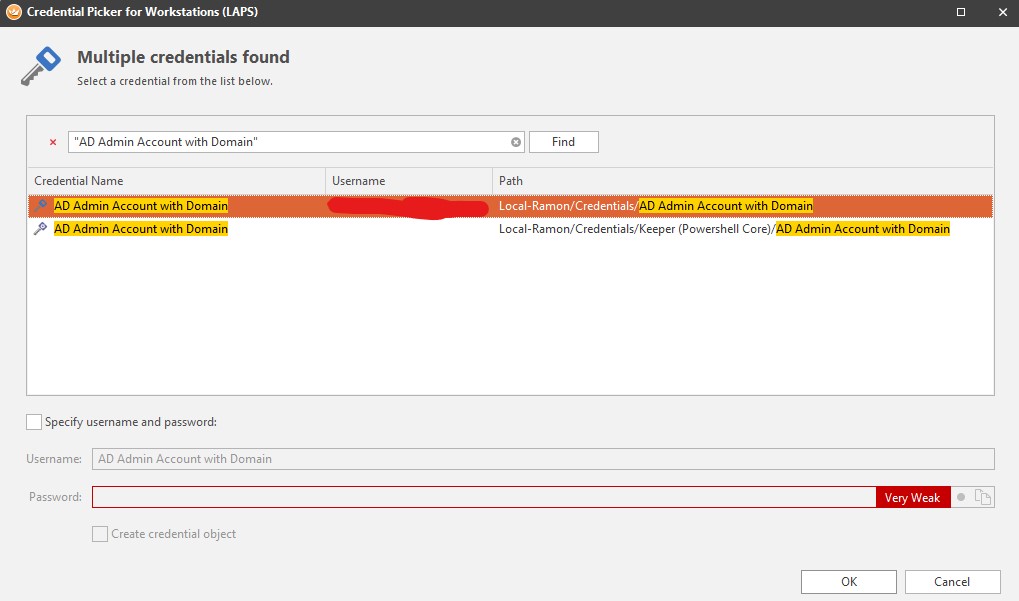The image size is (1019, 601).
Task: Click Cancel to dismiss the dialog
Action: [x=952, y=581]
